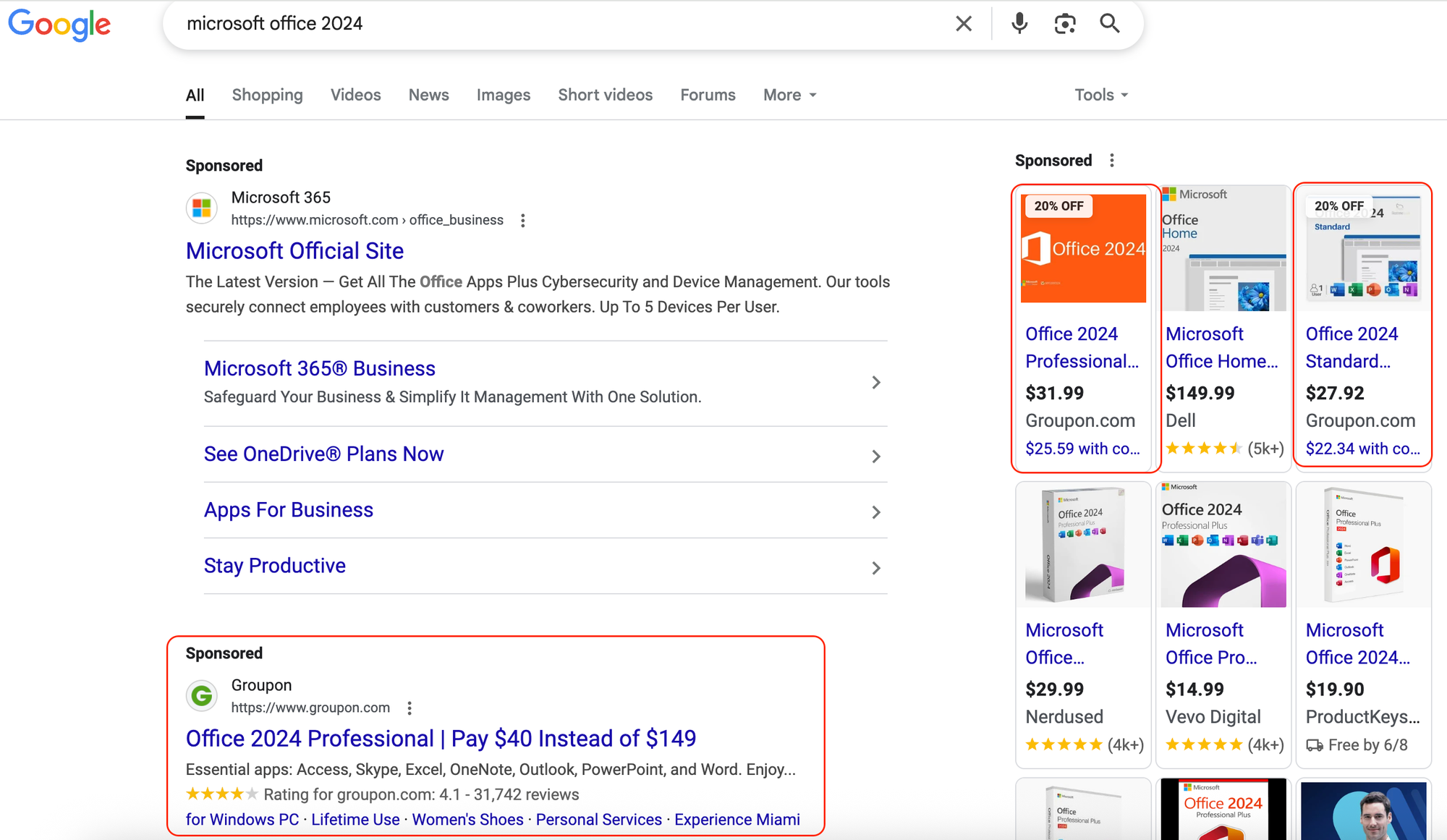Open the Apps For Business link

pos(289,510)
